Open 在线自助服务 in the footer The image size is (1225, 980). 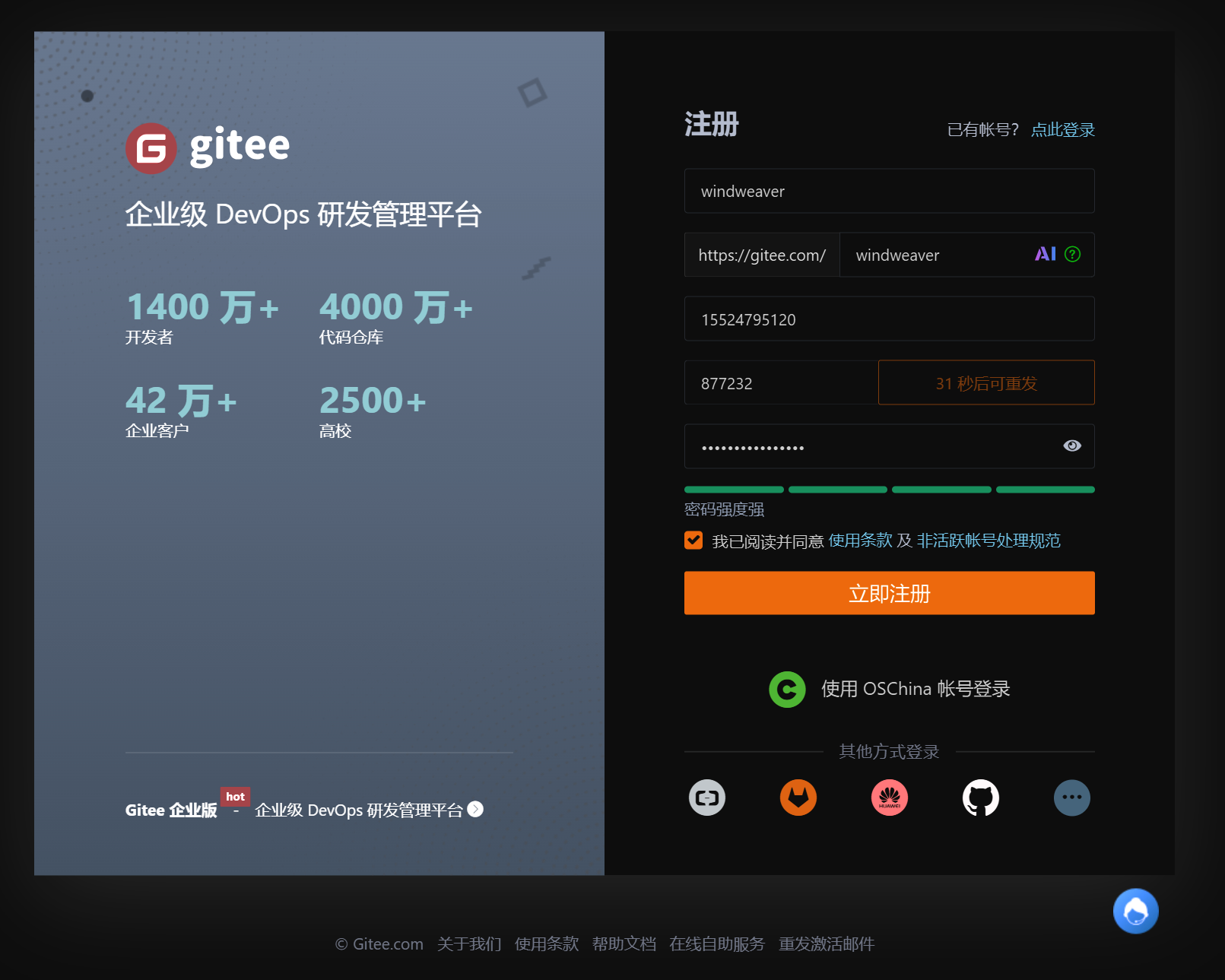pos(717,944)
